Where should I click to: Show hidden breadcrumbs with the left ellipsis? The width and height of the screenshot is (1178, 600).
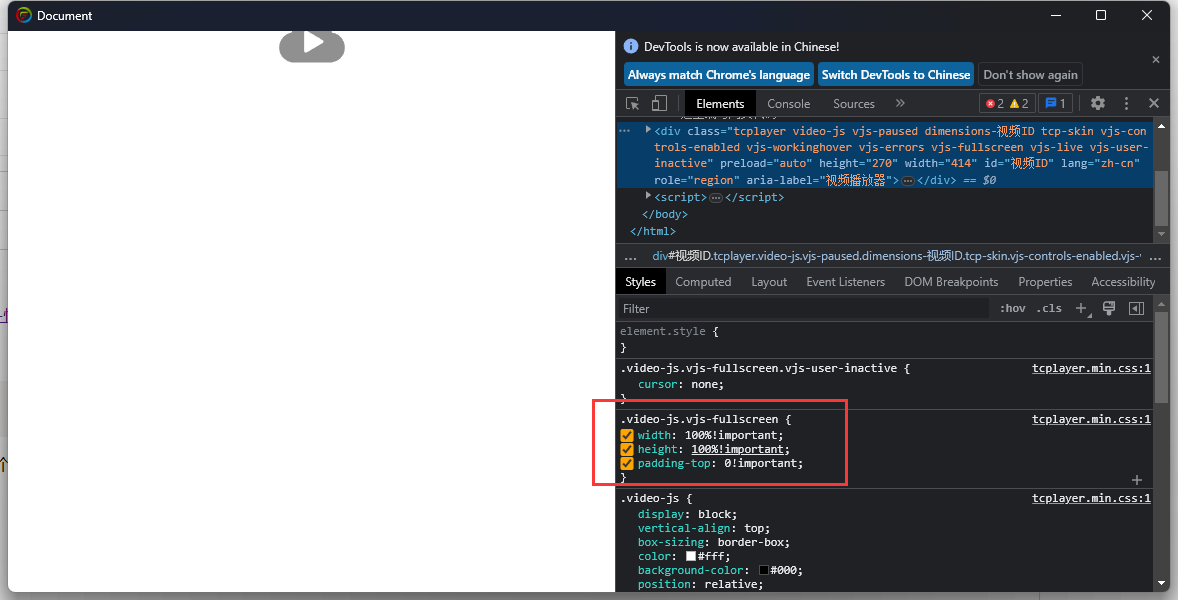pos(630,257)
